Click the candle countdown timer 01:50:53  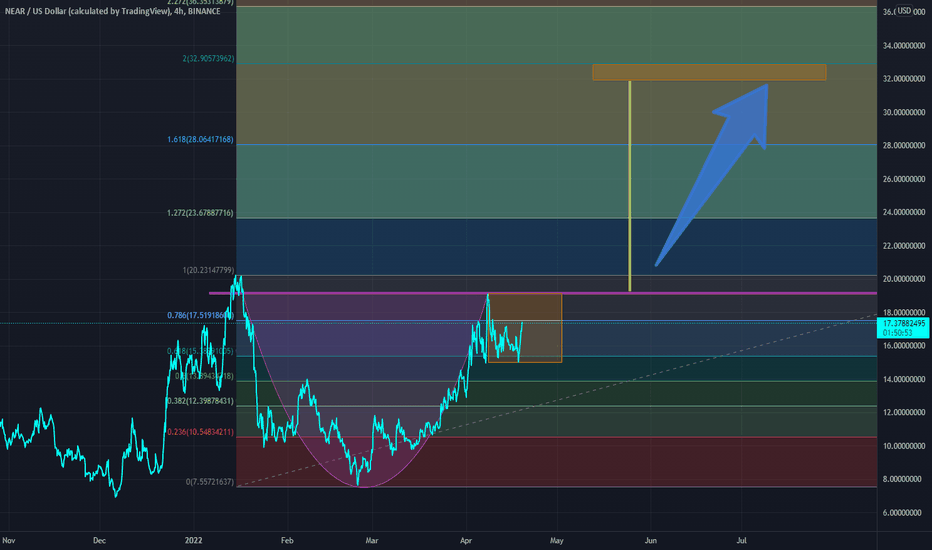coord(898,333)
